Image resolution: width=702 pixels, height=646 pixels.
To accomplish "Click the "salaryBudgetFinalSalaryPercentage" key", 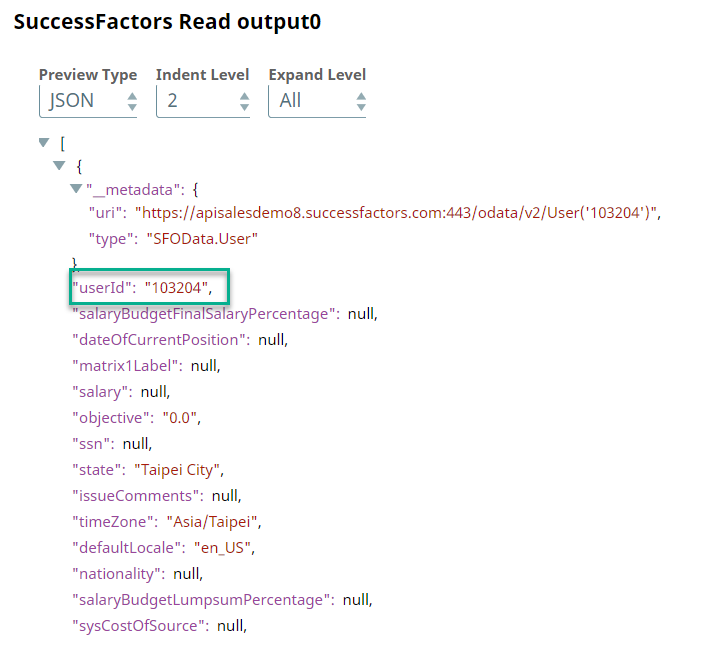I will click(206, 314).
